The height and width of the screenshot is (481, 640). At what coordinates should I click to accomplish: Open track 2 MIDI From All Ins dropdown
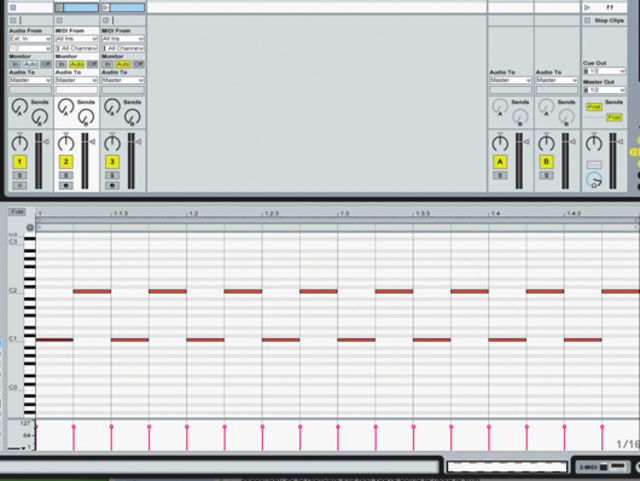coord(77,39)
